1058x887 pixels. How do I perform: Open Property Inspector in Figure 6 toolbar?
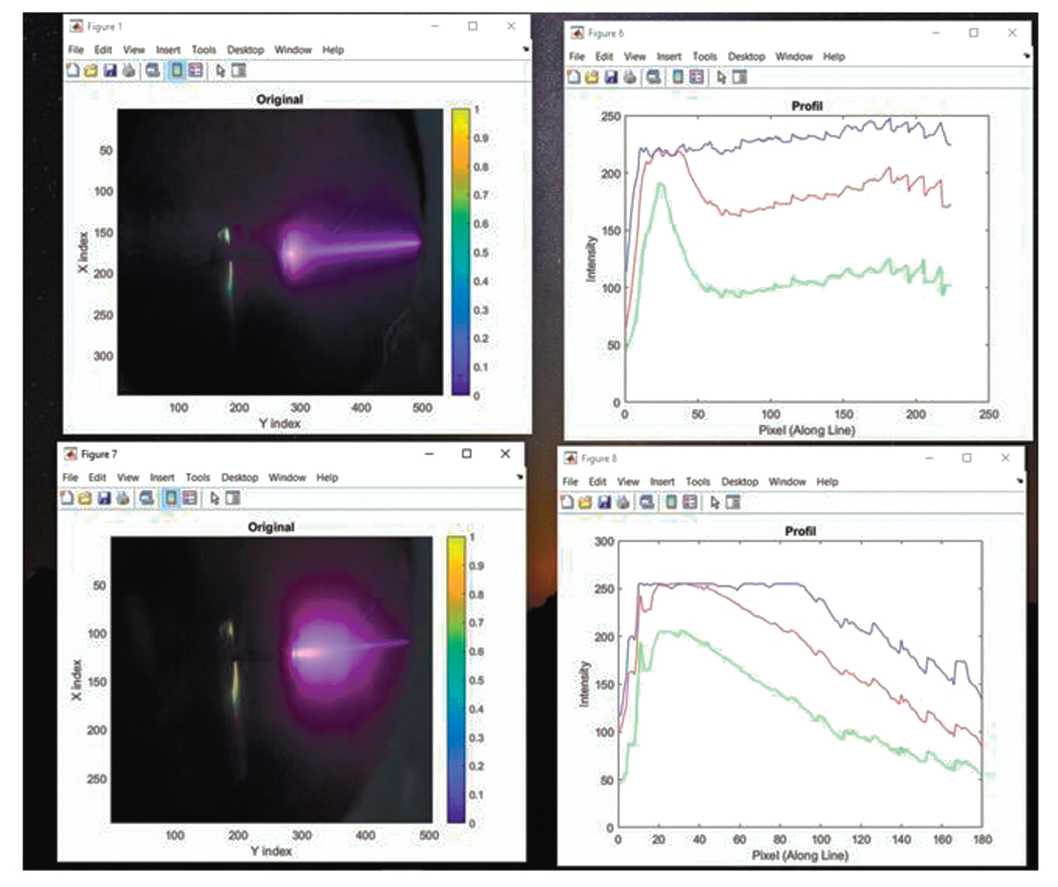(740, 77)
